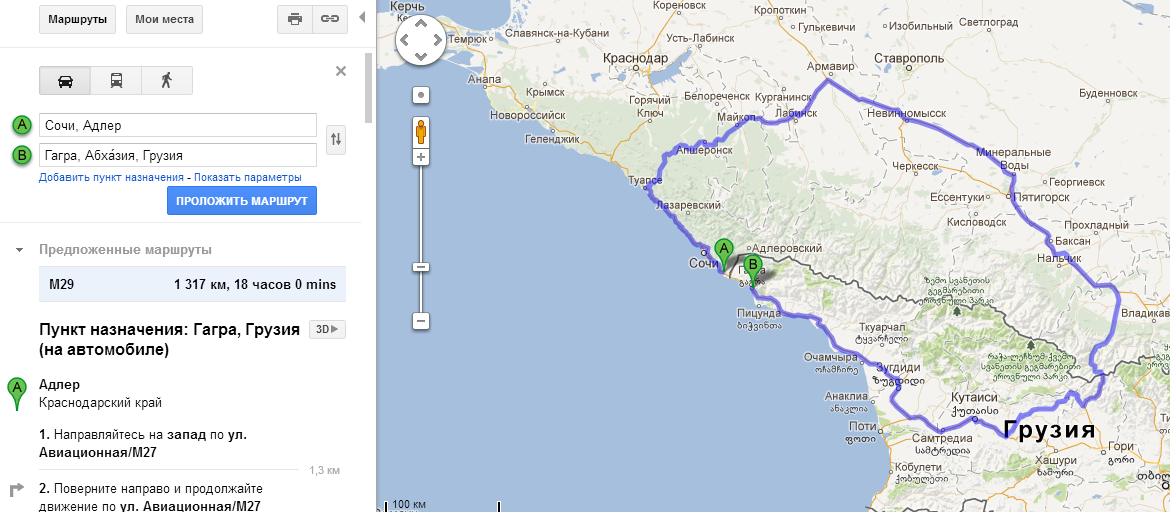Screen dimensions: 1170x512
Task: Click ПРОЛОЖИТЬ МАРШРУТ button
Action: point(242,201)
